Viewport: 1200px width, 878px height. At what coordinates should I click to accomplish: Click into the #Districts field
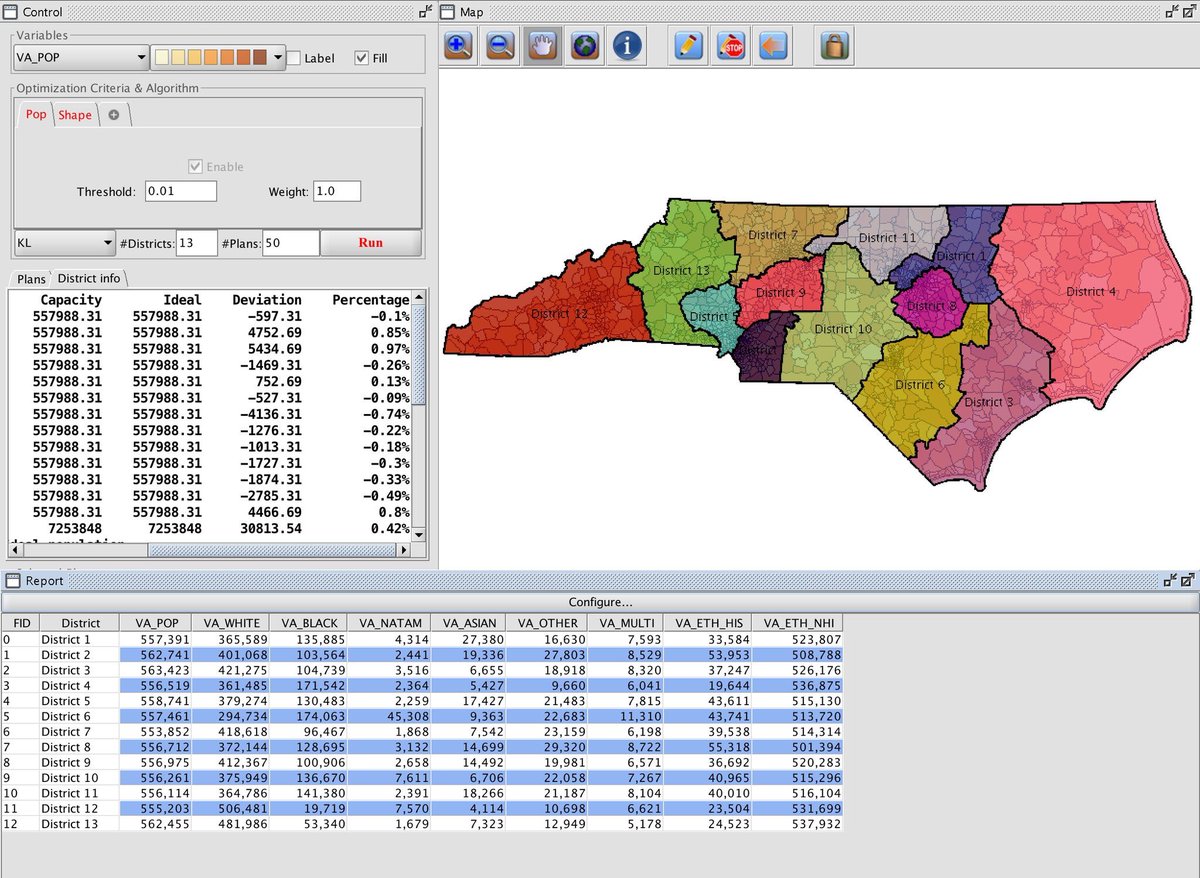pos(197,242)
